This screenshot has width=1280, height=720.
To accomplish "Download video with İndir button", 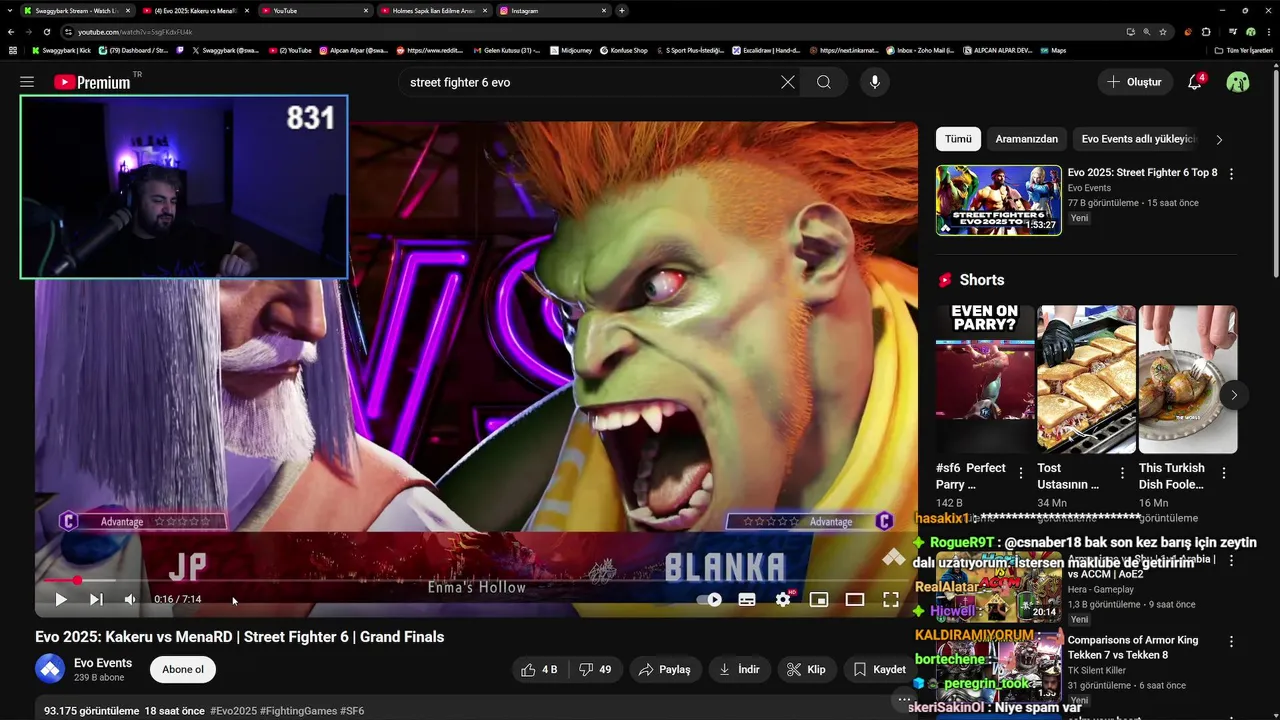I will (x=739, y=669).
